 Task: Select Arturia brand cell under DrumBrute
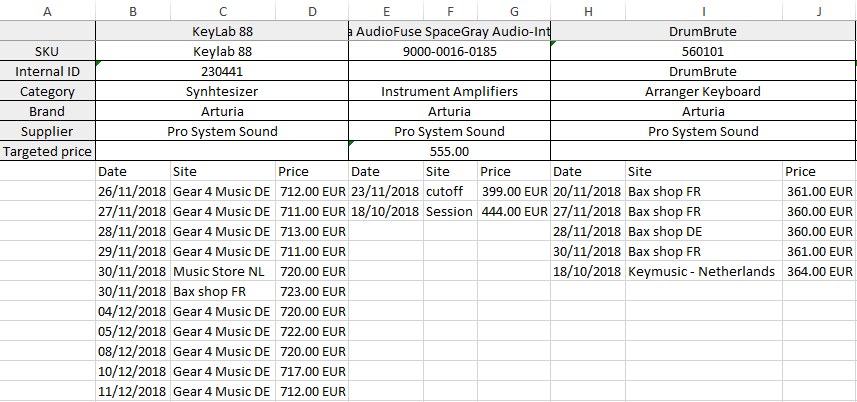[703, 111]
